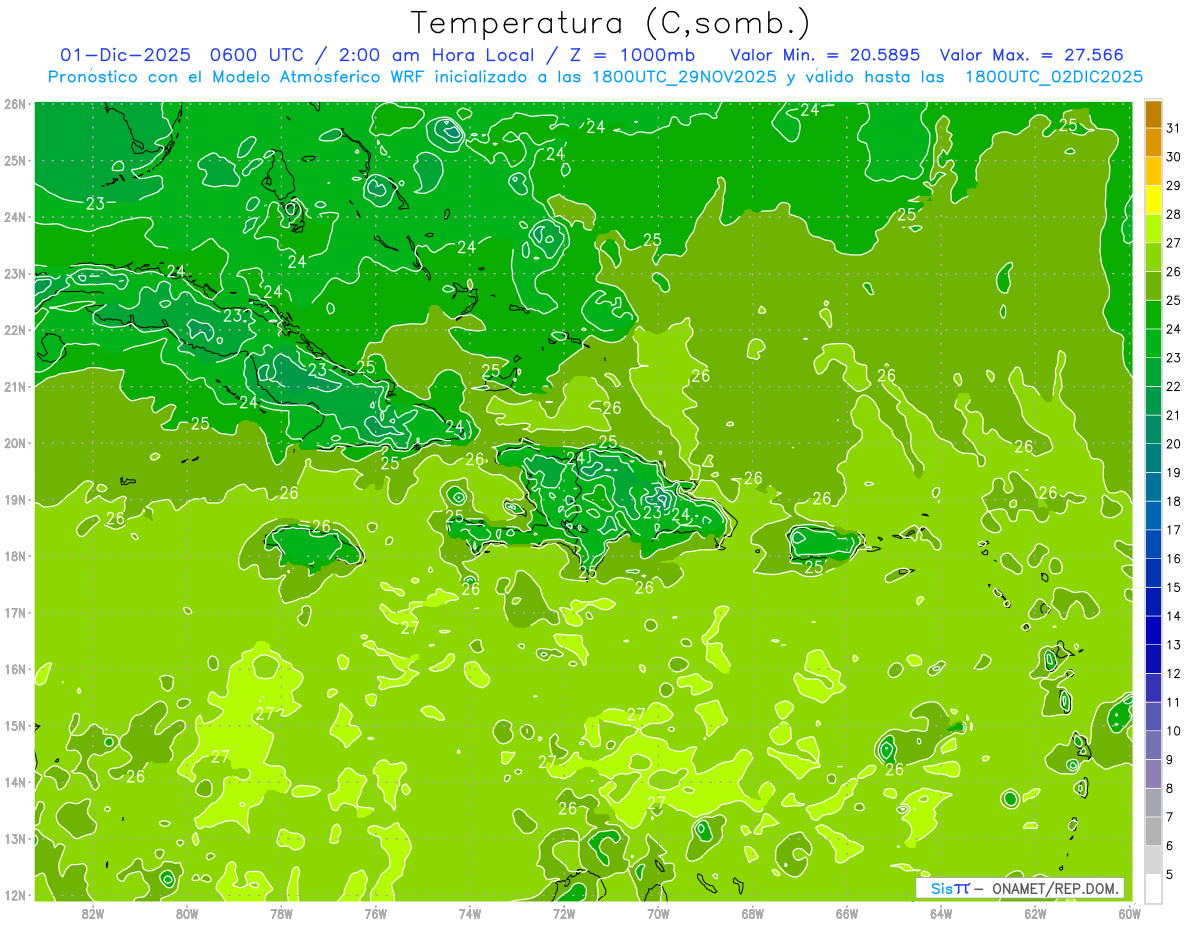Click the blue 'Sis' logo text

click(943, 888)
